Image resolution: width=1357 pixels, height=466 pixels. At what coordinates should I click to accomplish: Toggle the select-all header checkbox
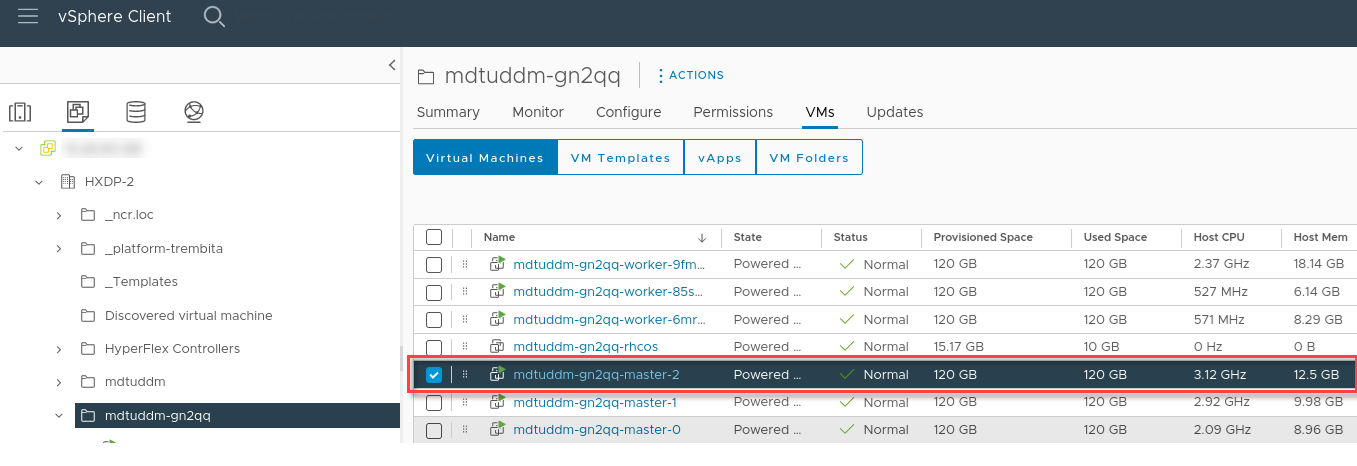434,237
